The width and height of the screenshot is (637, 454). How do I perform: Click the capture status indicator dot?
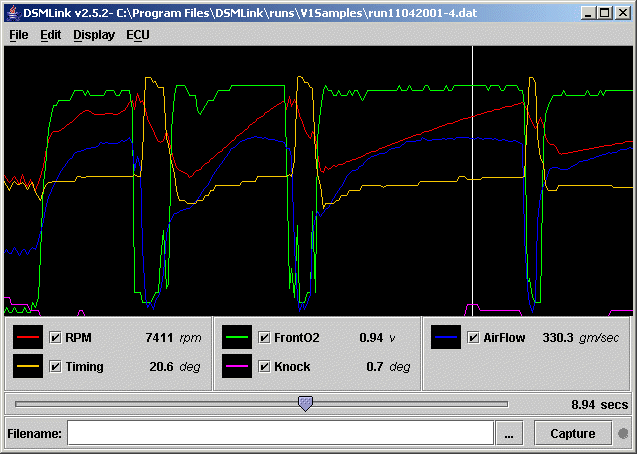[x=622, y=433]
